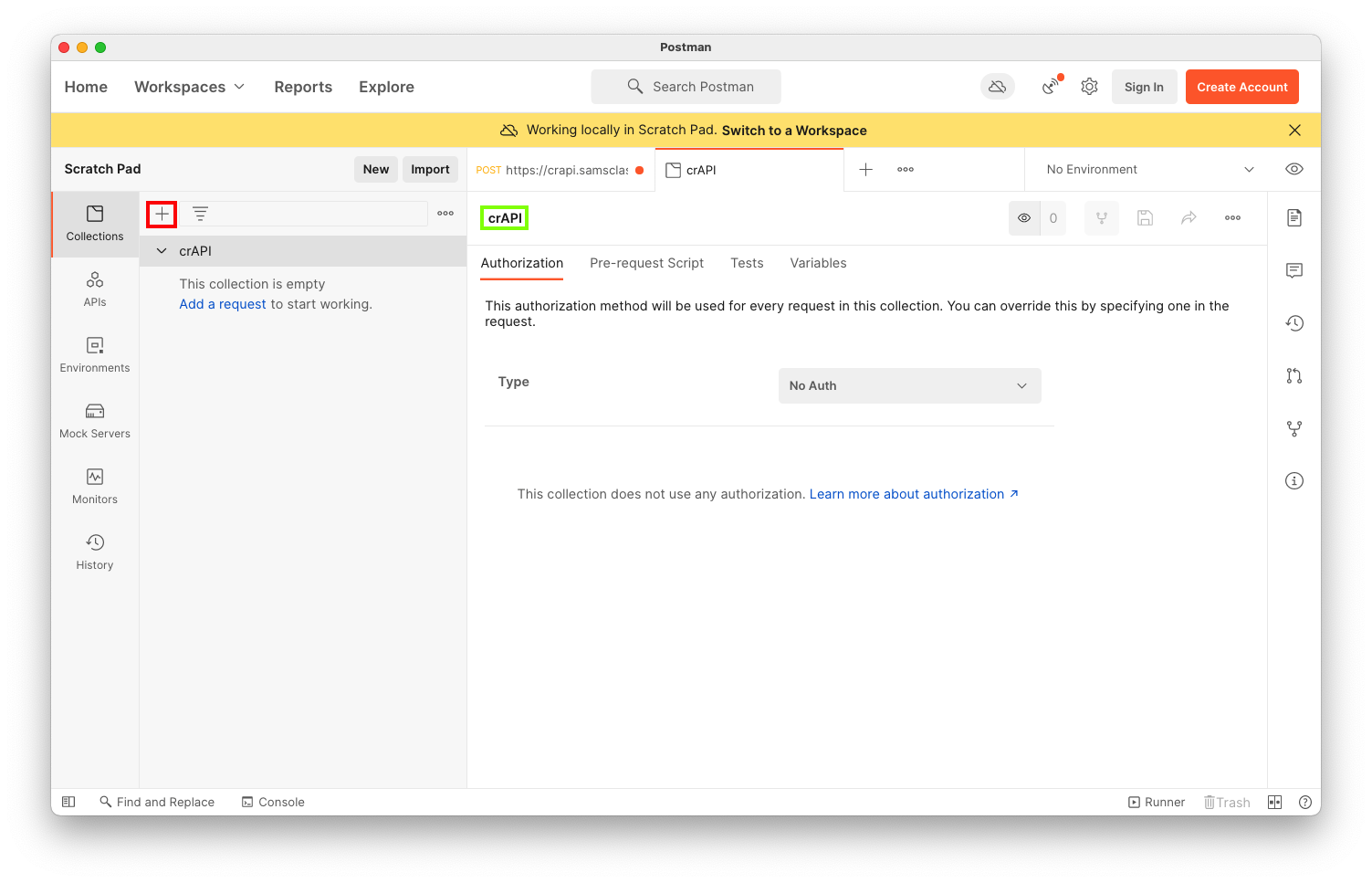Follow the Add a request link

point(223,304)
